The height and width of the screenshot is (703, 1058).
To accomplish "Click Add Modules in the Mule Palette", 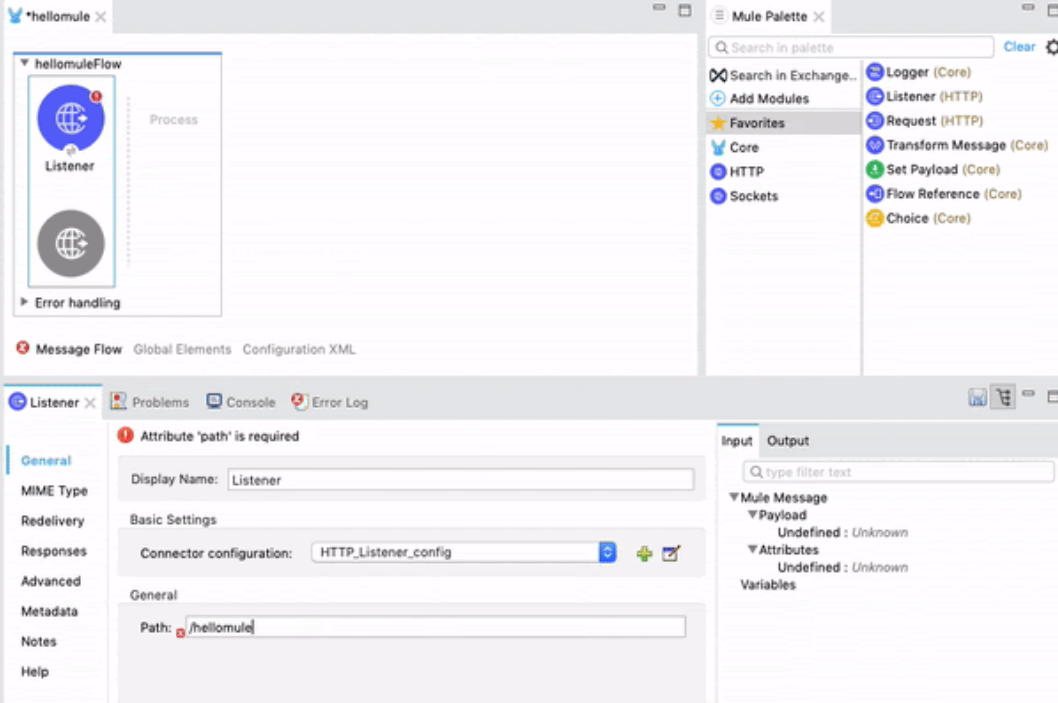I will pyautogui.click(x=768, y=98).
